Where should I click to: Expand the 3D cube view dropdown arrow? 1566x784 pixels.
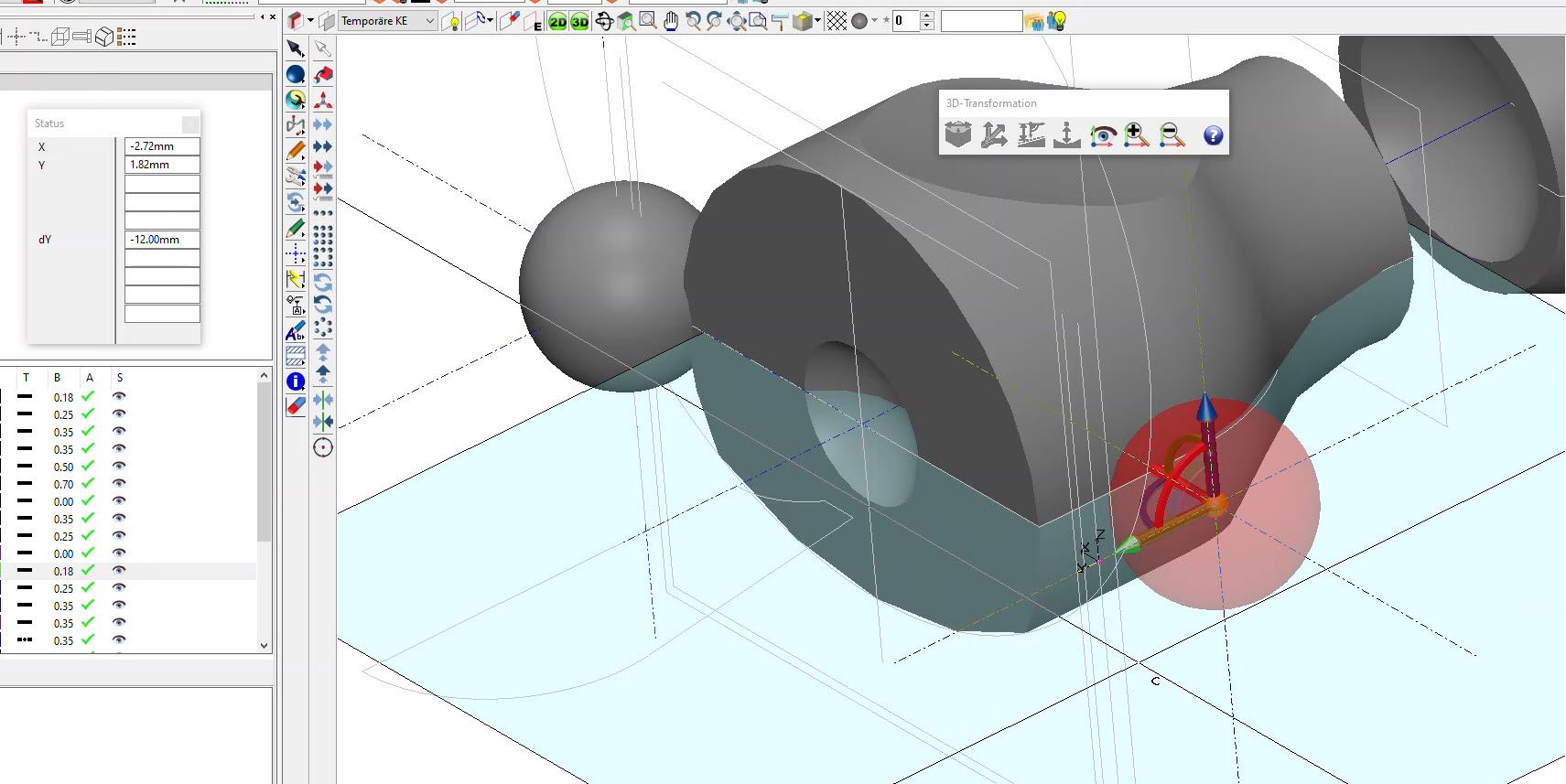tap(817, 21)
